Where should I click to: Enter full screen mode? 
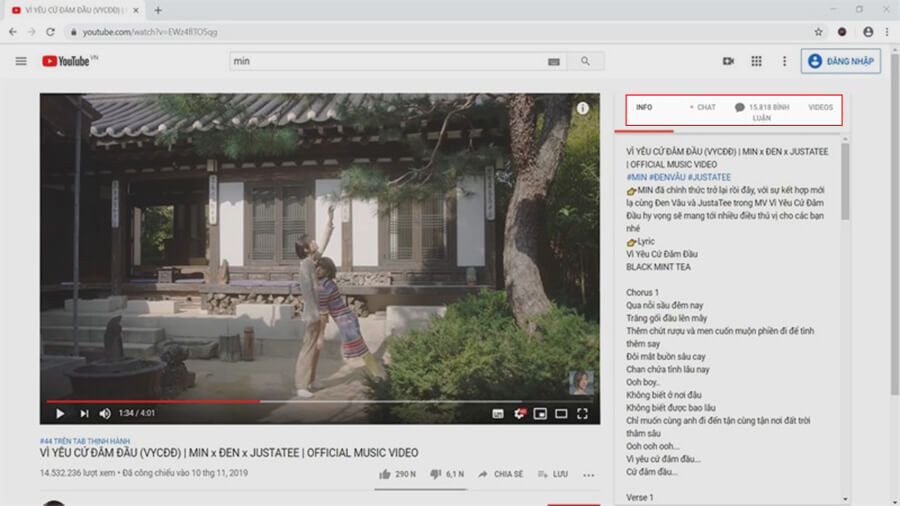point(582,414)
